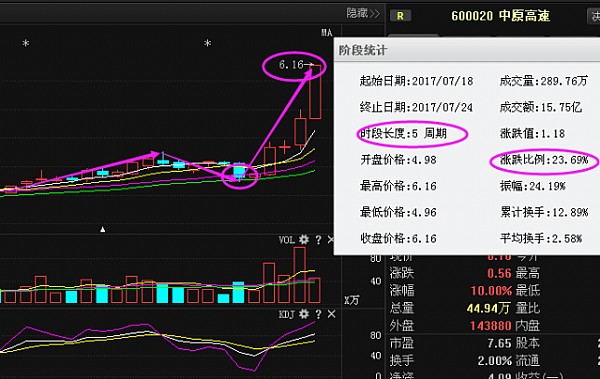
Task: Click the partially visible 决 button
Action: tap(594, 16)
